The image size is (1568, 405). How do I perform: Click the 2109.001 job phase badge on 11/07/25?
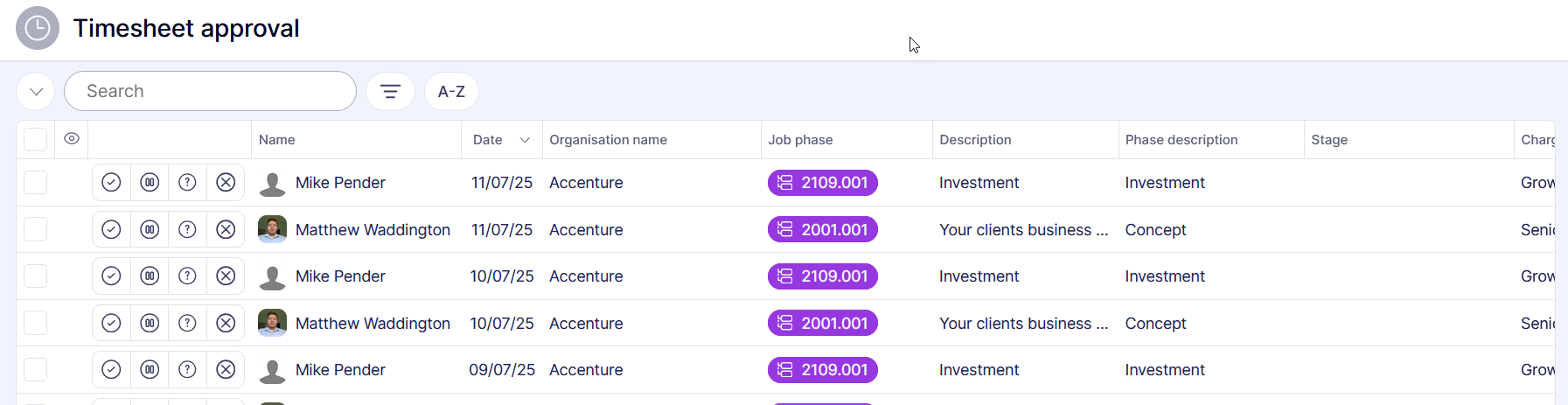coord(822,183)
